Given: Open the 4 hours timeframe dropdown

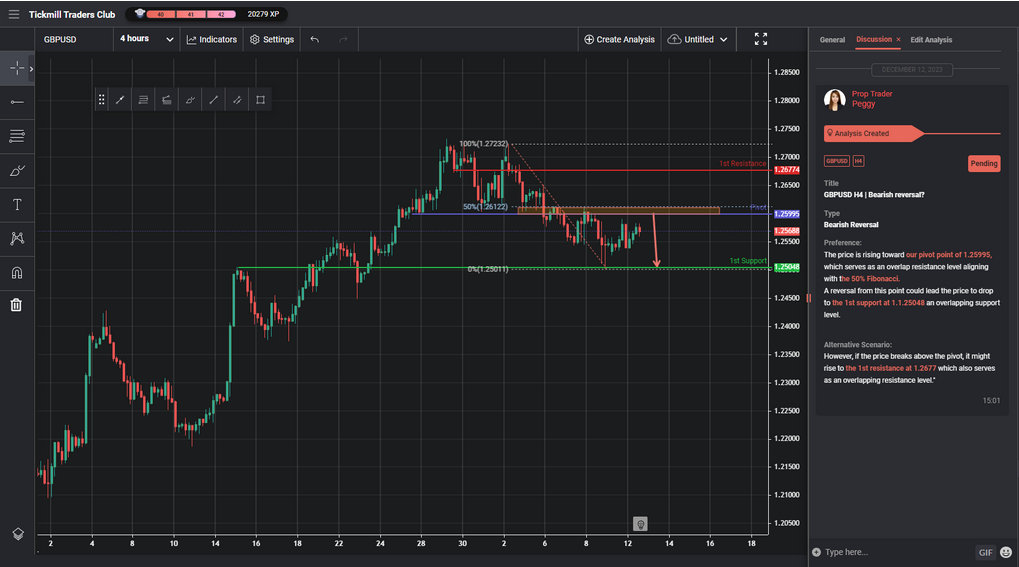Looking at the screenshot, I should click(x=146, y=40).
